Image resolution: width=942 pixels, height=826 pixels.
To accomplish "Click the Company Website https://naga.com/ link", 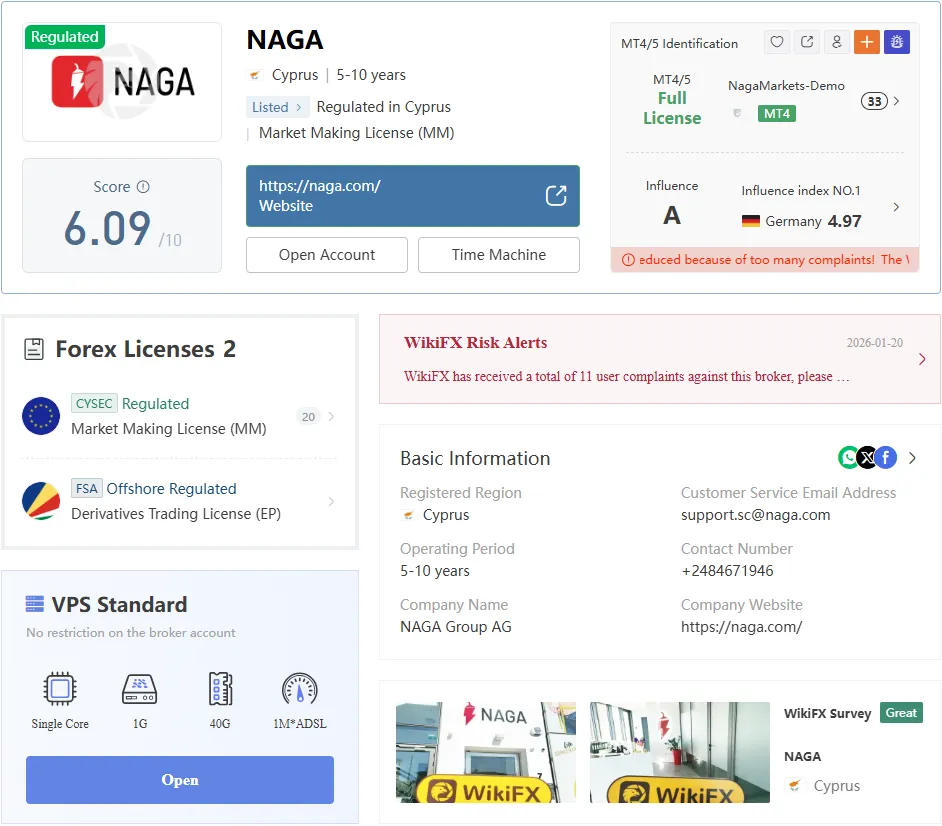I will coord(741,627).
